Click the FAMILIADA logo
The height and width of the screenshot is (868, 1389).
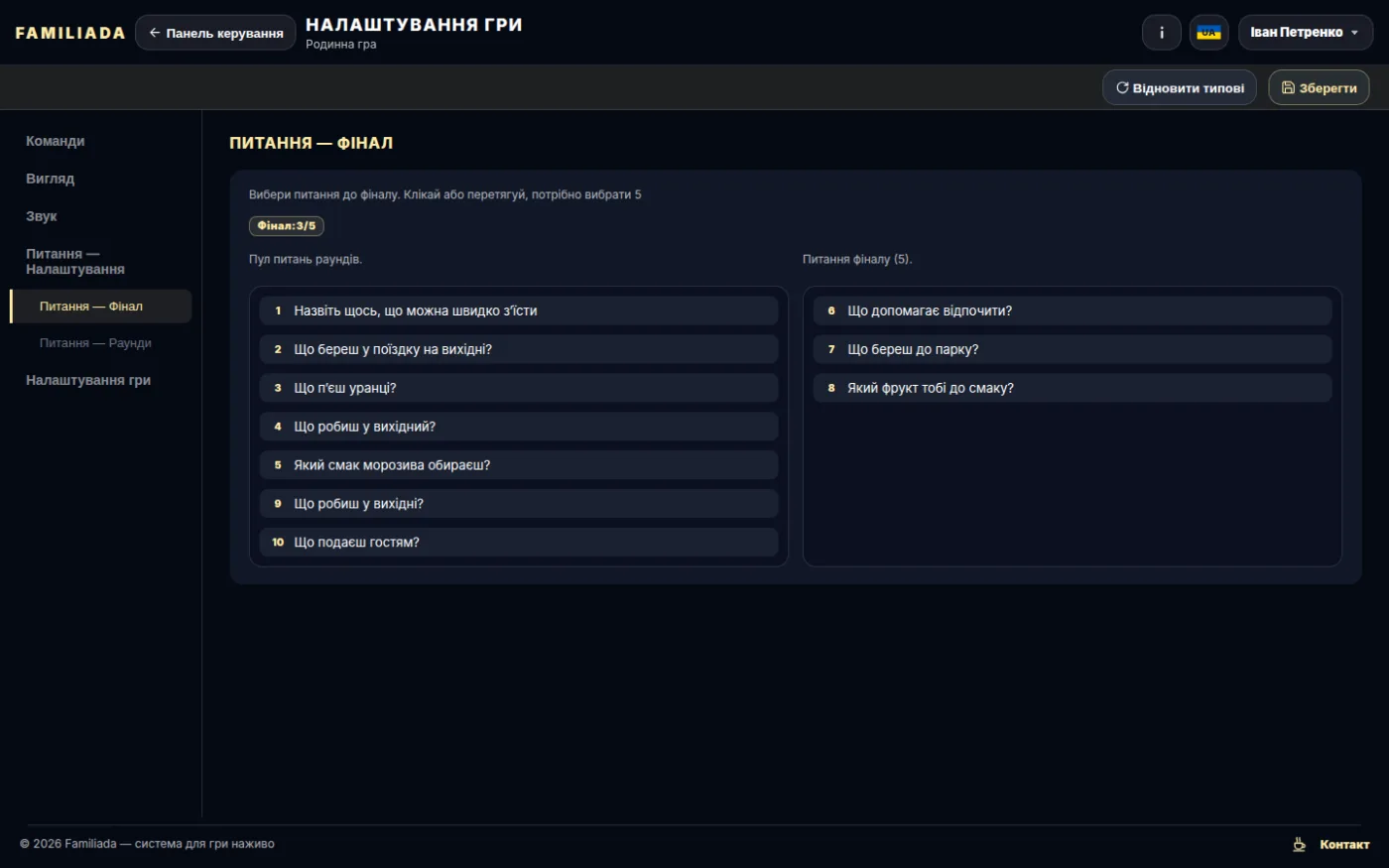(70, 33)
